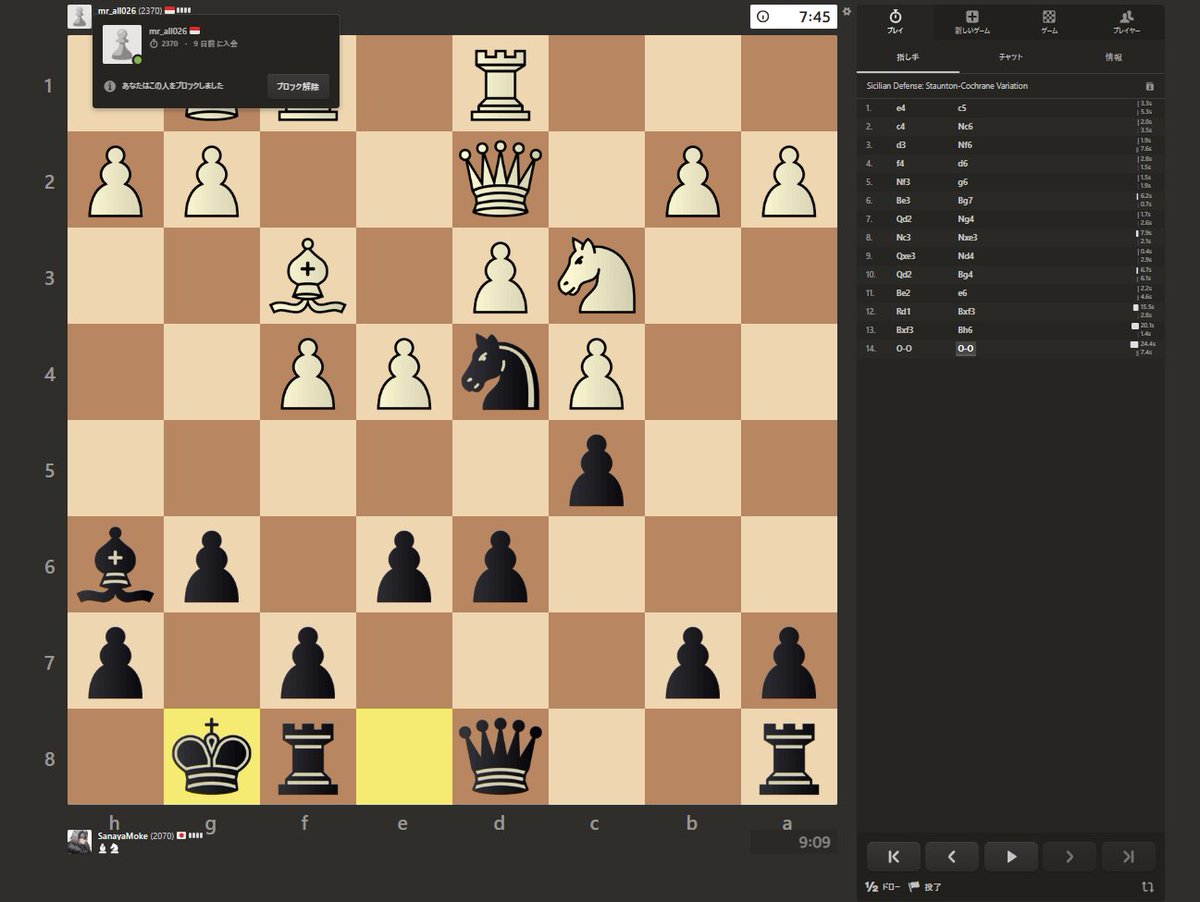This screenshot has width=1200, height=902.
Task: Click SanayaMoke username below board
Action: point(122,835)
